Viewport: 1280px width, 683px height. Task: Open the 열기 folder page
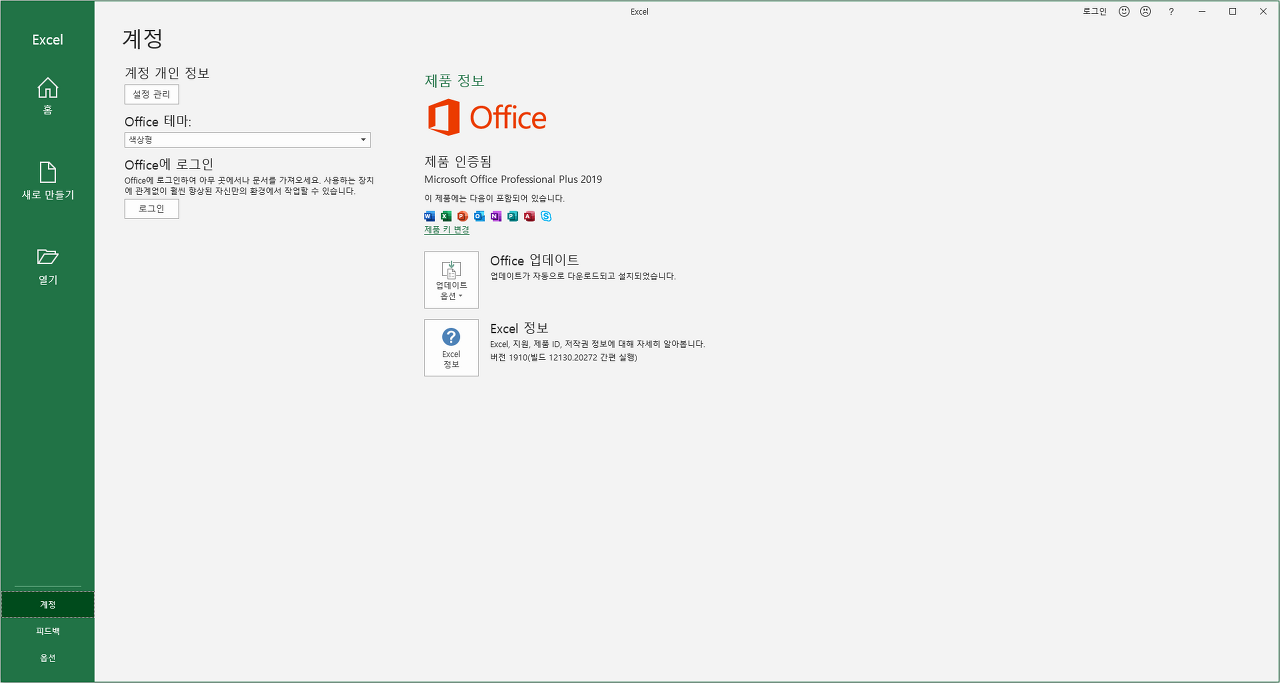(x=47, y=265)
